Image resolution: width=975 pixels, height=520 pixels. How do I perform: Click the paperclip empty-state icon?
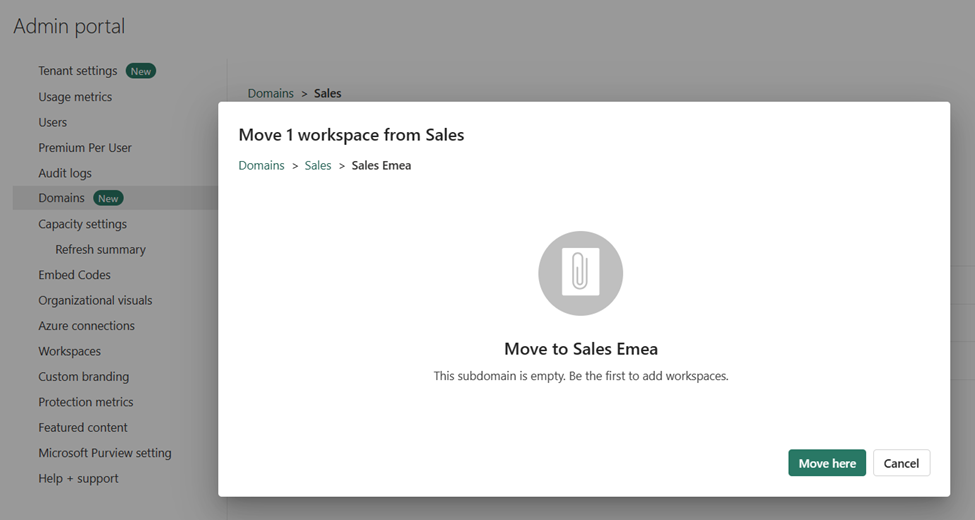tap(580, 273)
